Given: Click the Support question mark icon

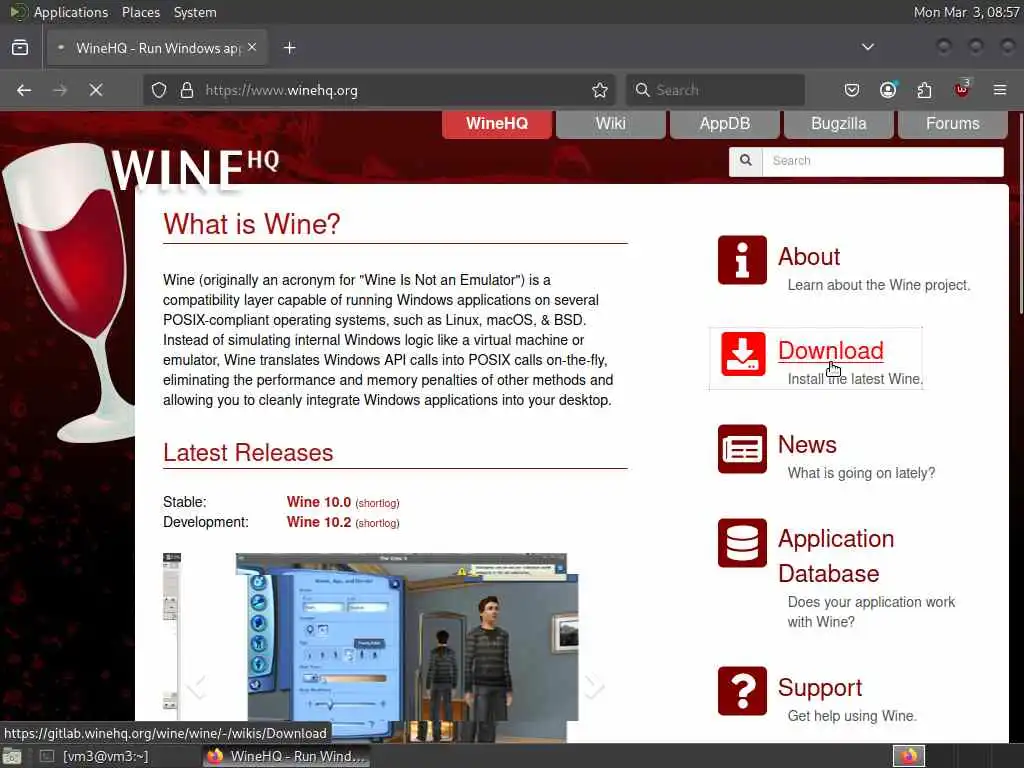Looking at the screenshot, I should click(x=742, y=691).
